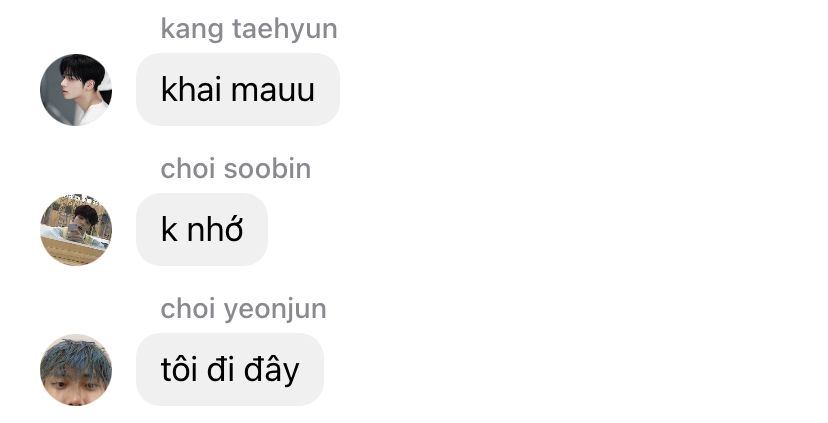This screenshot has height=423, width=828.
Task: Click the word "tôi" in the last message
Action: point(178,369)
